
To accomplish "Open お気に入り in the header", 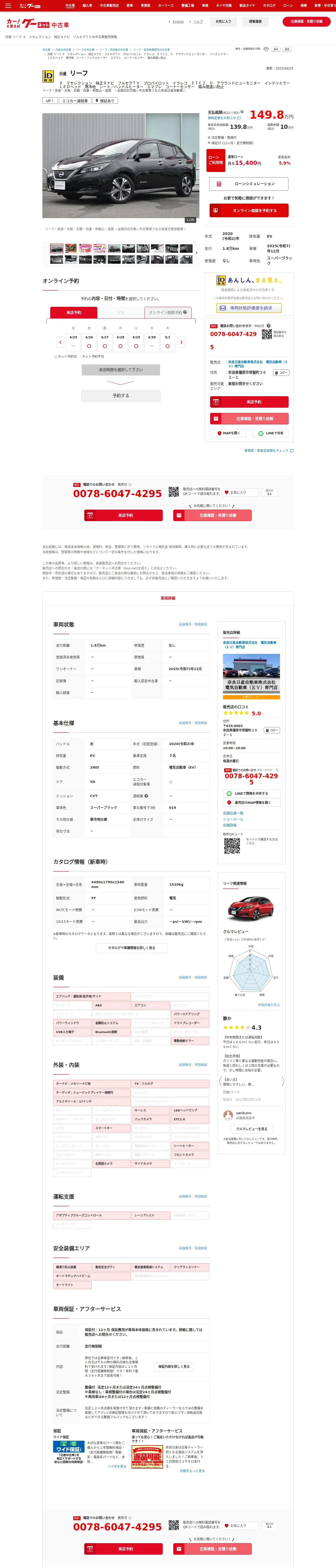I will pos(223,21).
